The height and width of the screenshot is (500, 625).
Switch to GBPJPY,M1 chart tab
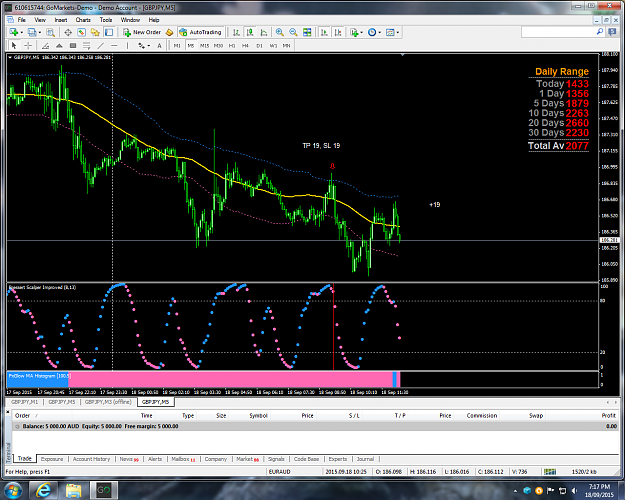25,402
